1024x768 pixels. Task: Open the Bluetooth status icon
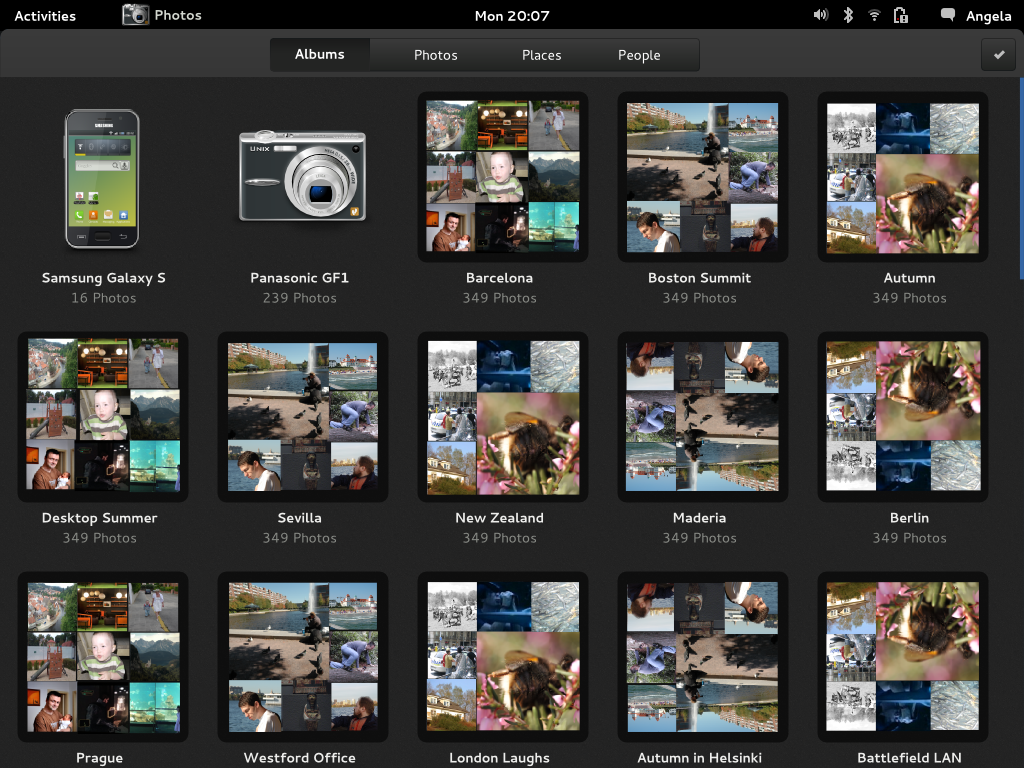(x=847, y=15)
